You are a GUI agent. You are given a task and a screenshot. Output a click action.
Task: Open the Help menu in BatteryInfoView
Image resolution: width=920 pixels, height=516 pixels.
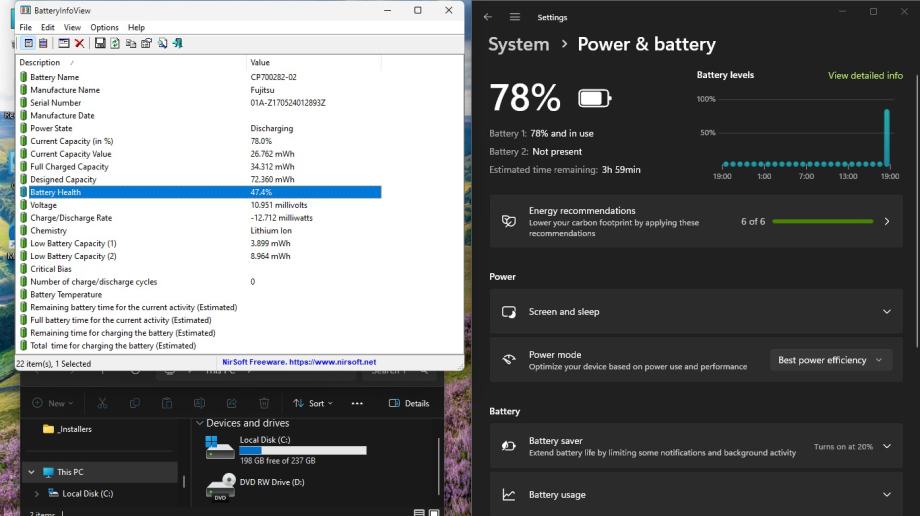(x=136, y=27)
